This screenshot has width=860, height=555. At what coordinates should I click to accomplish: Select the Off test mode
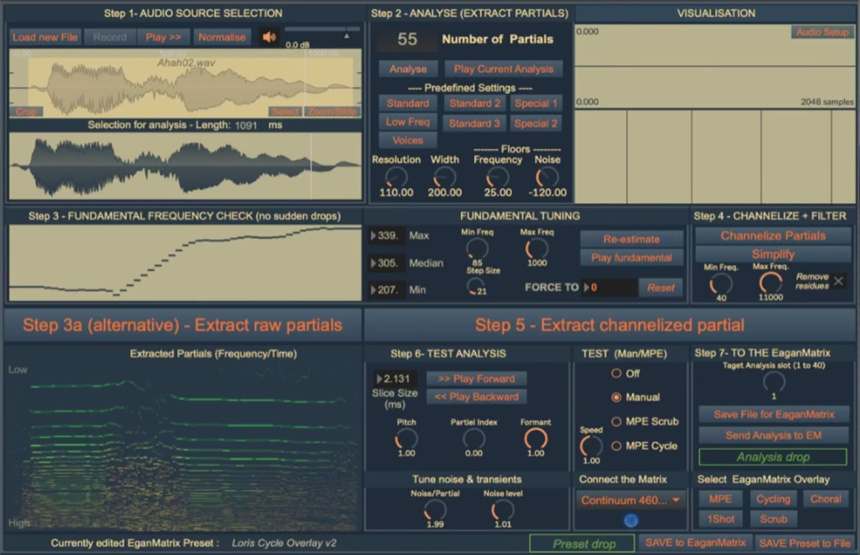point(616,373)
